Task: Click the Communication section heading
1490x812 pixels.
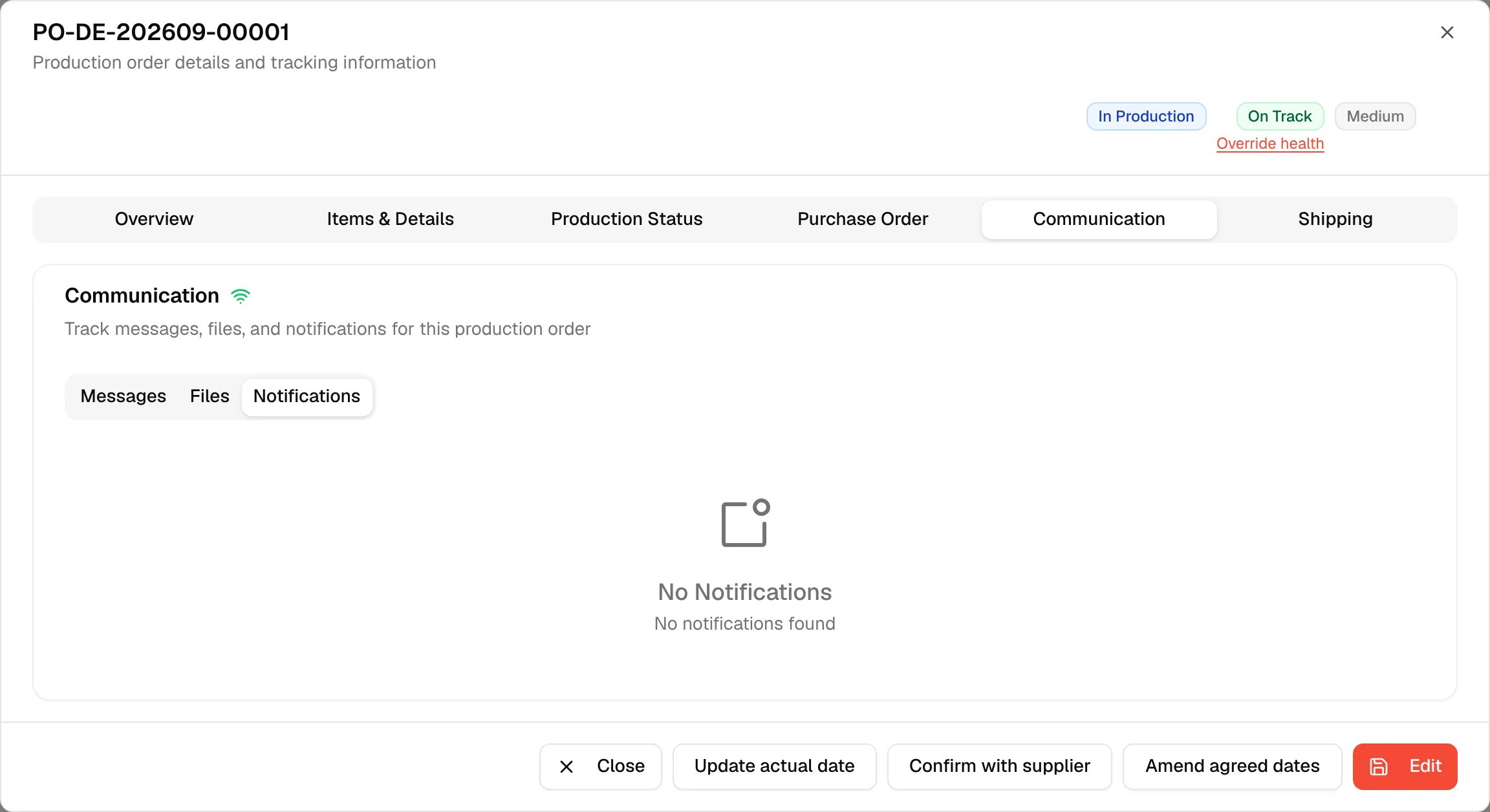Action: (x=142, y=296)
